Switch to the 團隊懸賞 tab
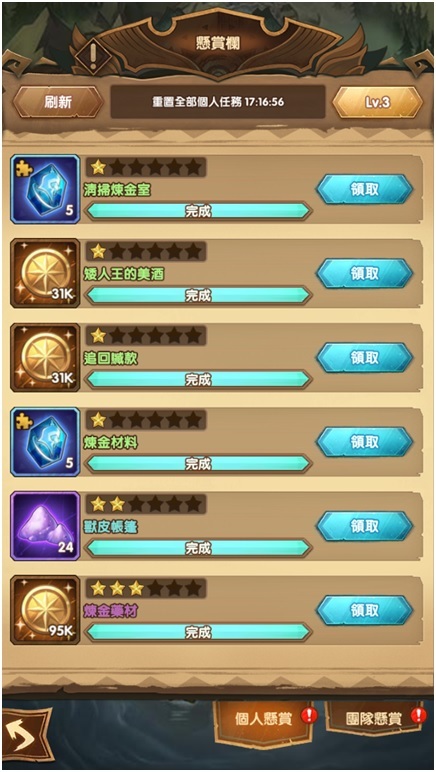This screenshot has width=436, height=772. pyautogui.click(x=376, y=718)
